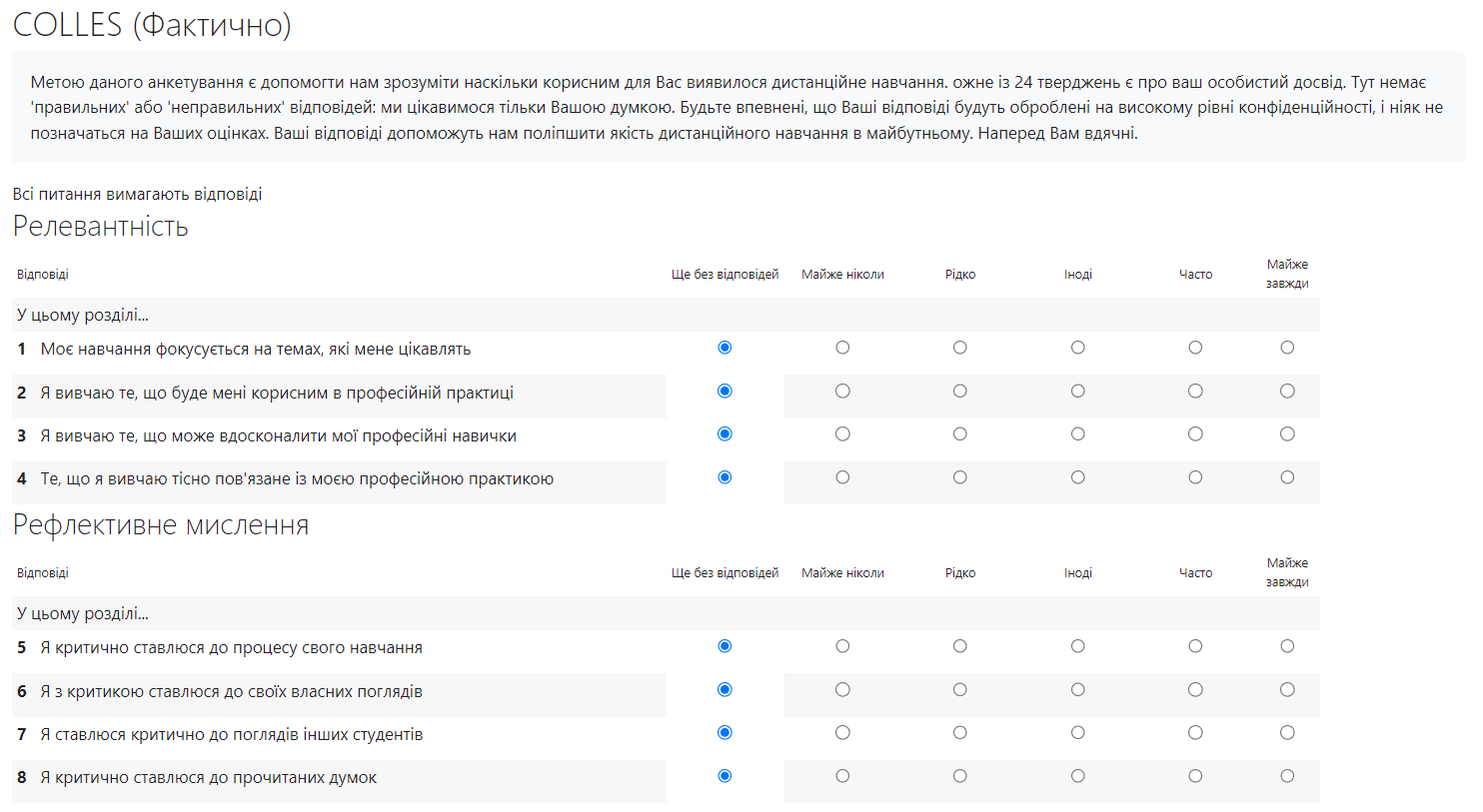Screen dimensions: 1483x812
Task: Pick 'Рідко' for question 4
Action: [960, 477]
